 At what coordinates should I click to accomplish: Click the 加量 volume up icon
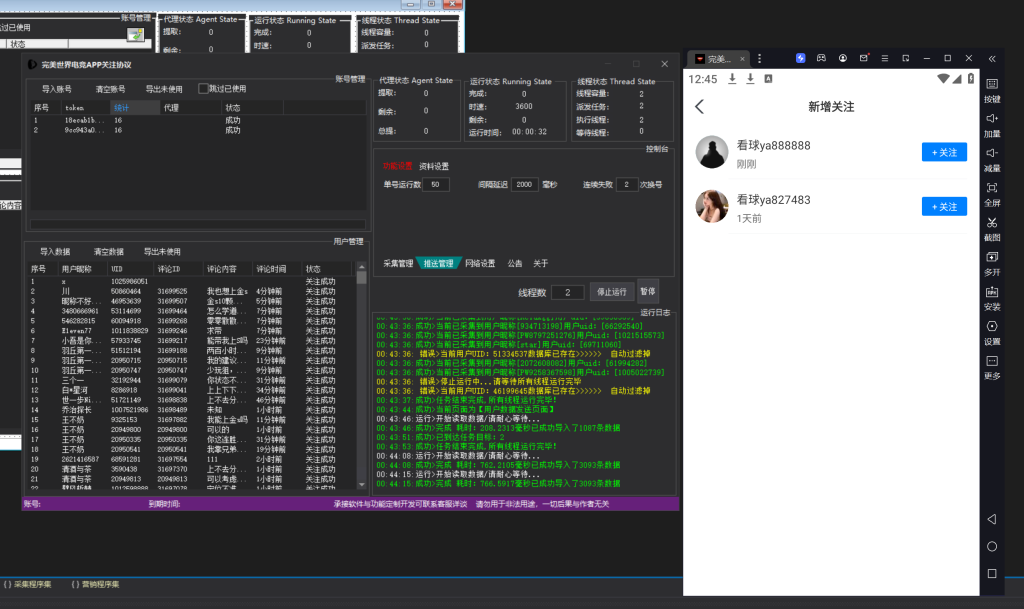tap(992, 123)
